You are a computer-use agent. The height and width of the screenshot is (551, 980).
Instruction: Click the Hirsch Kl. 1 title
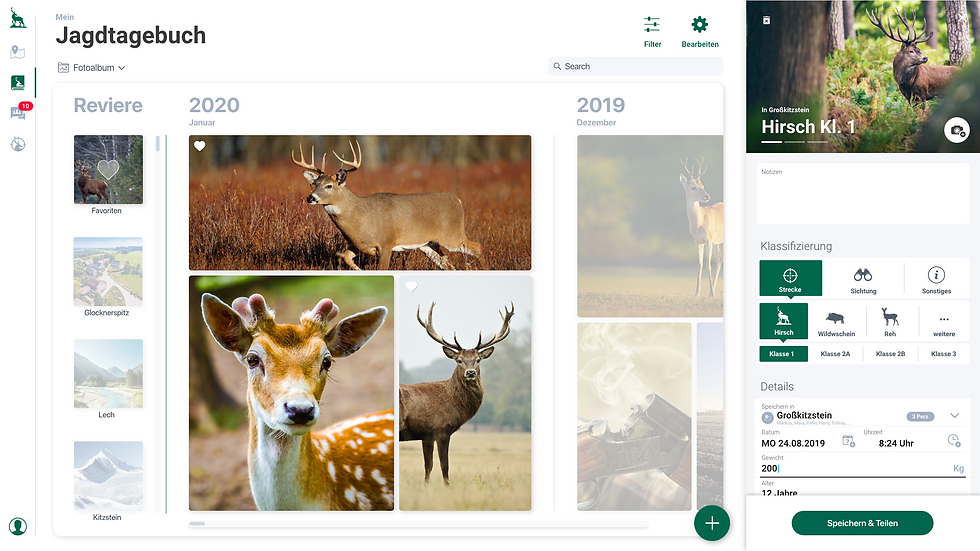click(x=808, y=127)
